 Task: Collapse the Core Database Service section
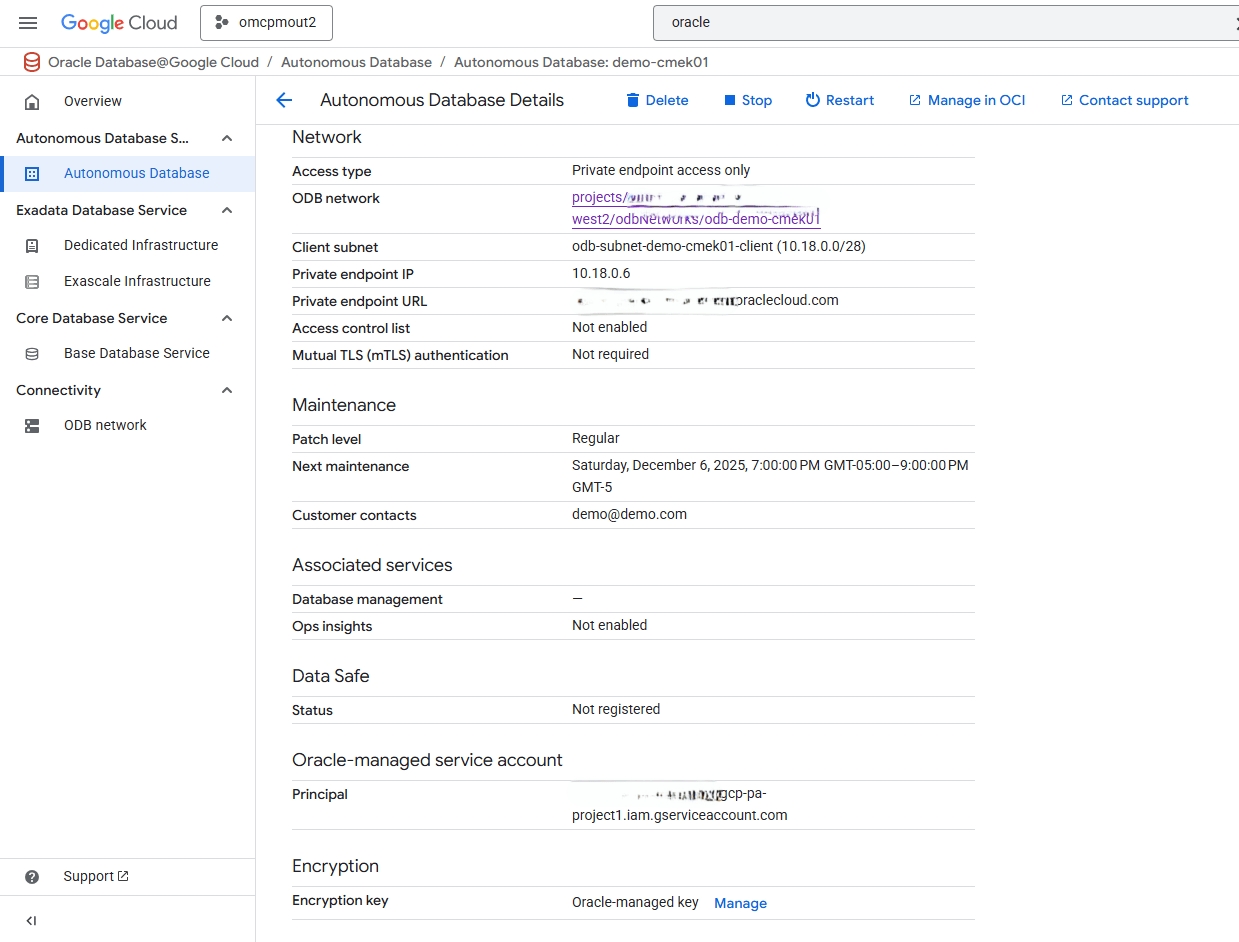[x=226, y=318]
